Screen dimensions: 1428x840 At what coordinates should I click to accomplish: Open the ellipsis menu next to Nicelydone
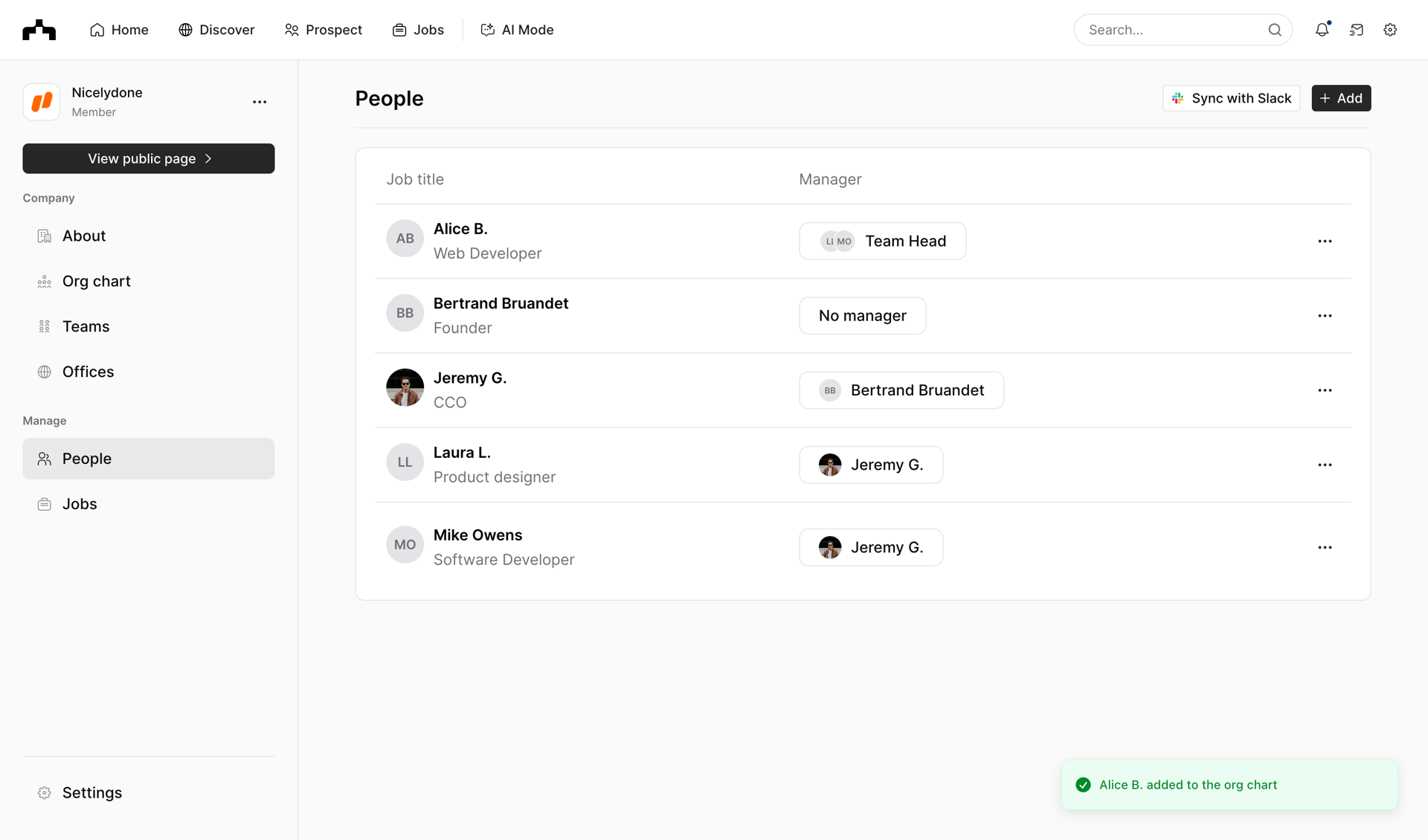point(259,102)
